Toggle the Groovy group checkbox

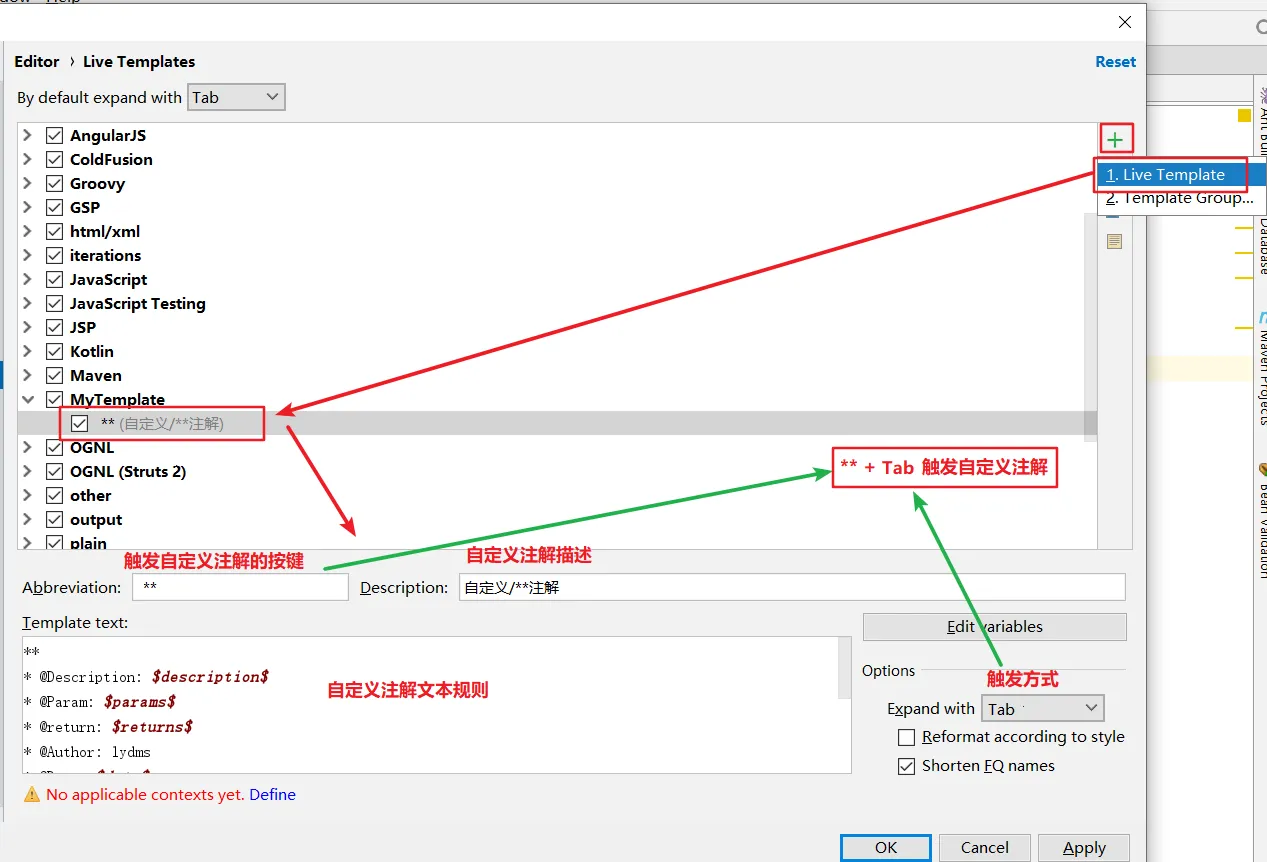coord(55,183)
